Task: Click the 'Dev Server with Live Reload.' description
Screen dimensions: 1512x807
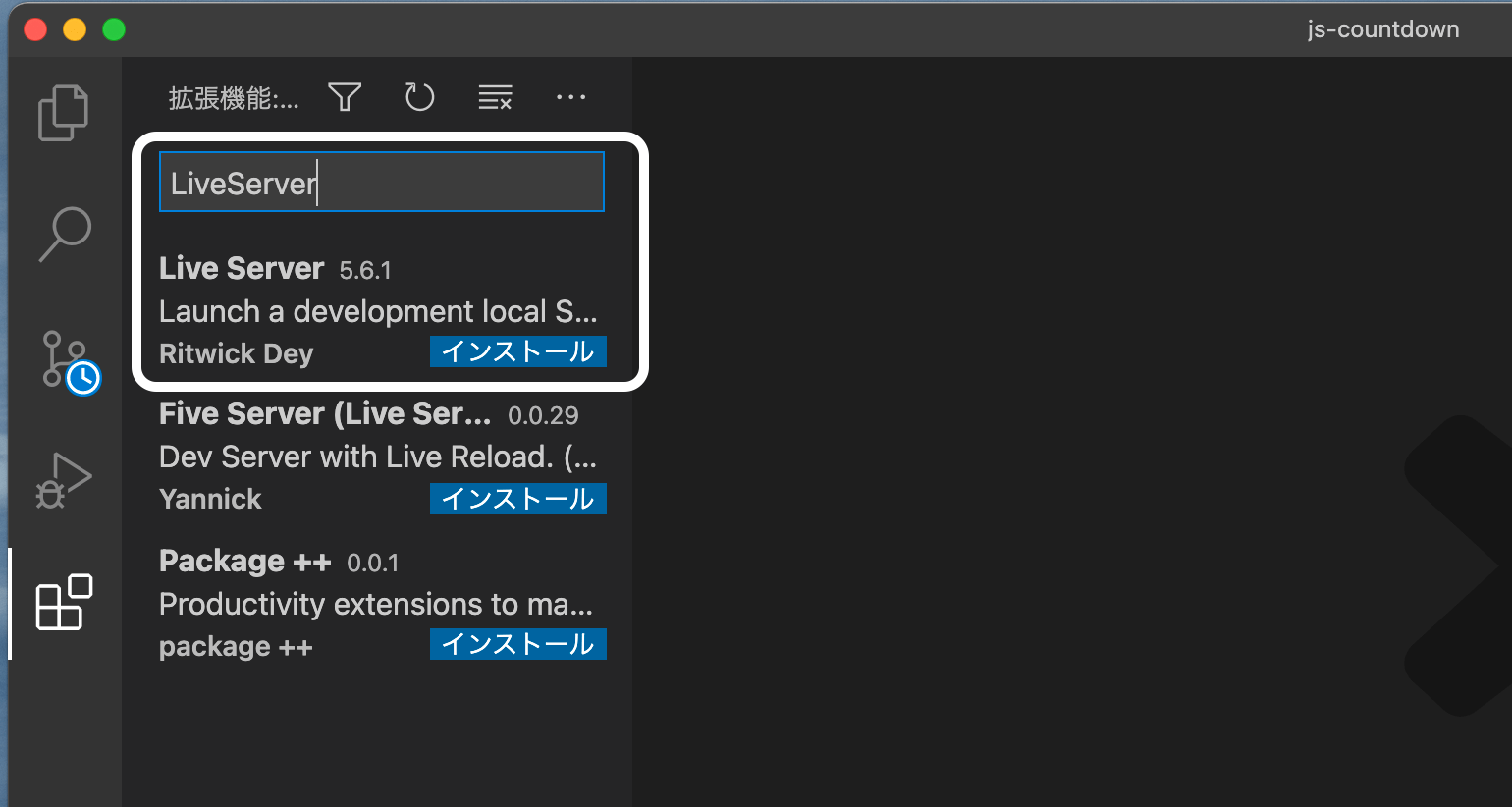Action: click(x=378, y=457)
